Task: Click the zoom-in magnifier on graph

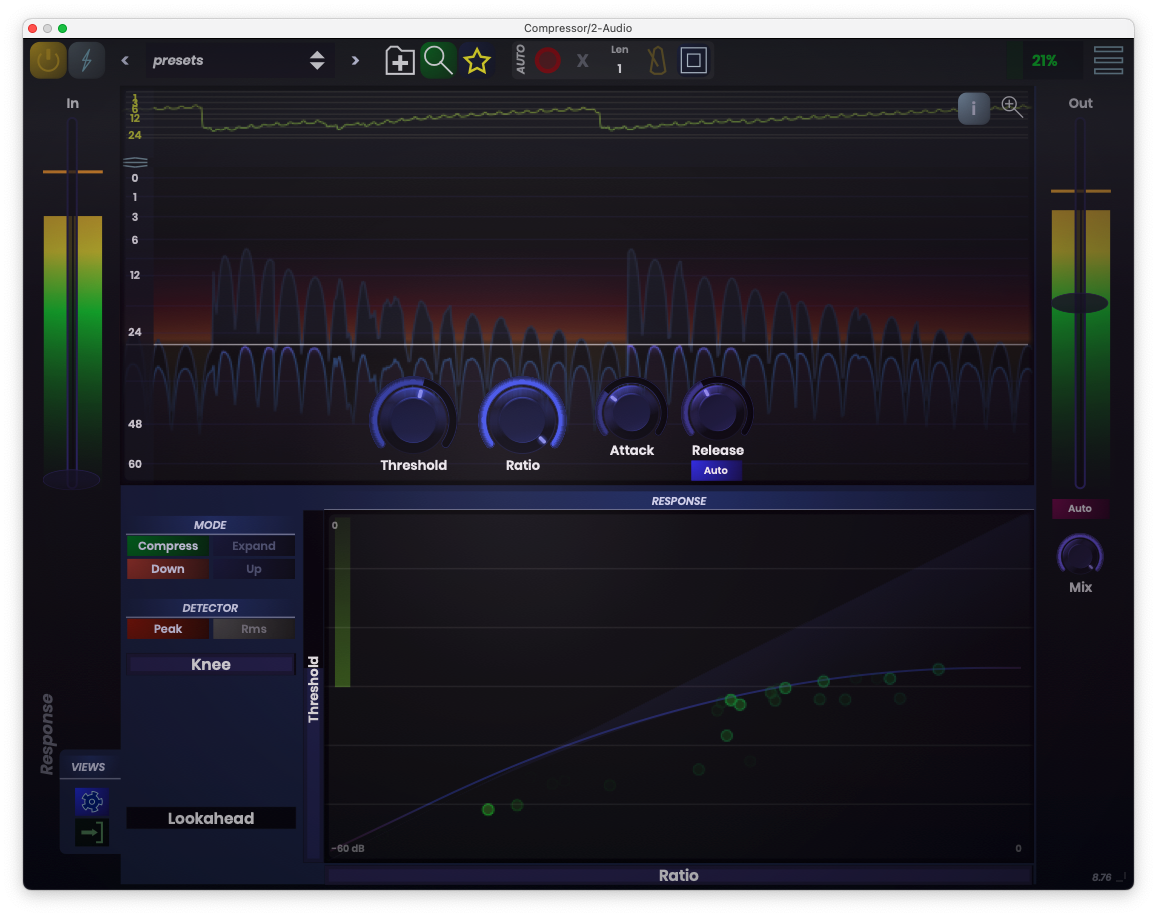Action: pyautogui.click(x=1012, y=107)
